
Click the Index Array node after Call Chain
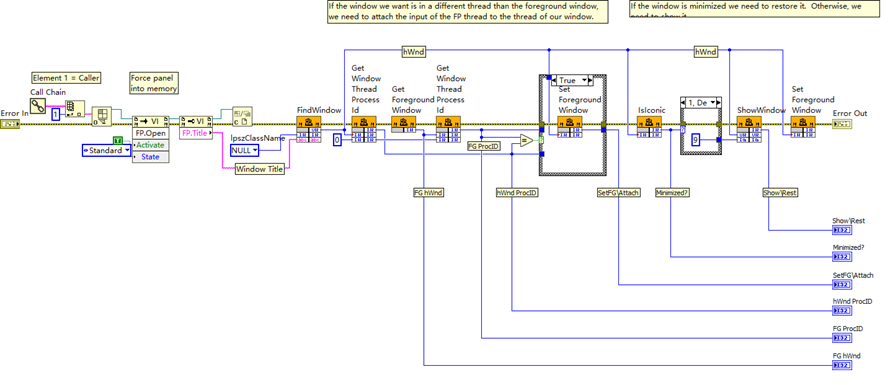[x=75, y=110]
